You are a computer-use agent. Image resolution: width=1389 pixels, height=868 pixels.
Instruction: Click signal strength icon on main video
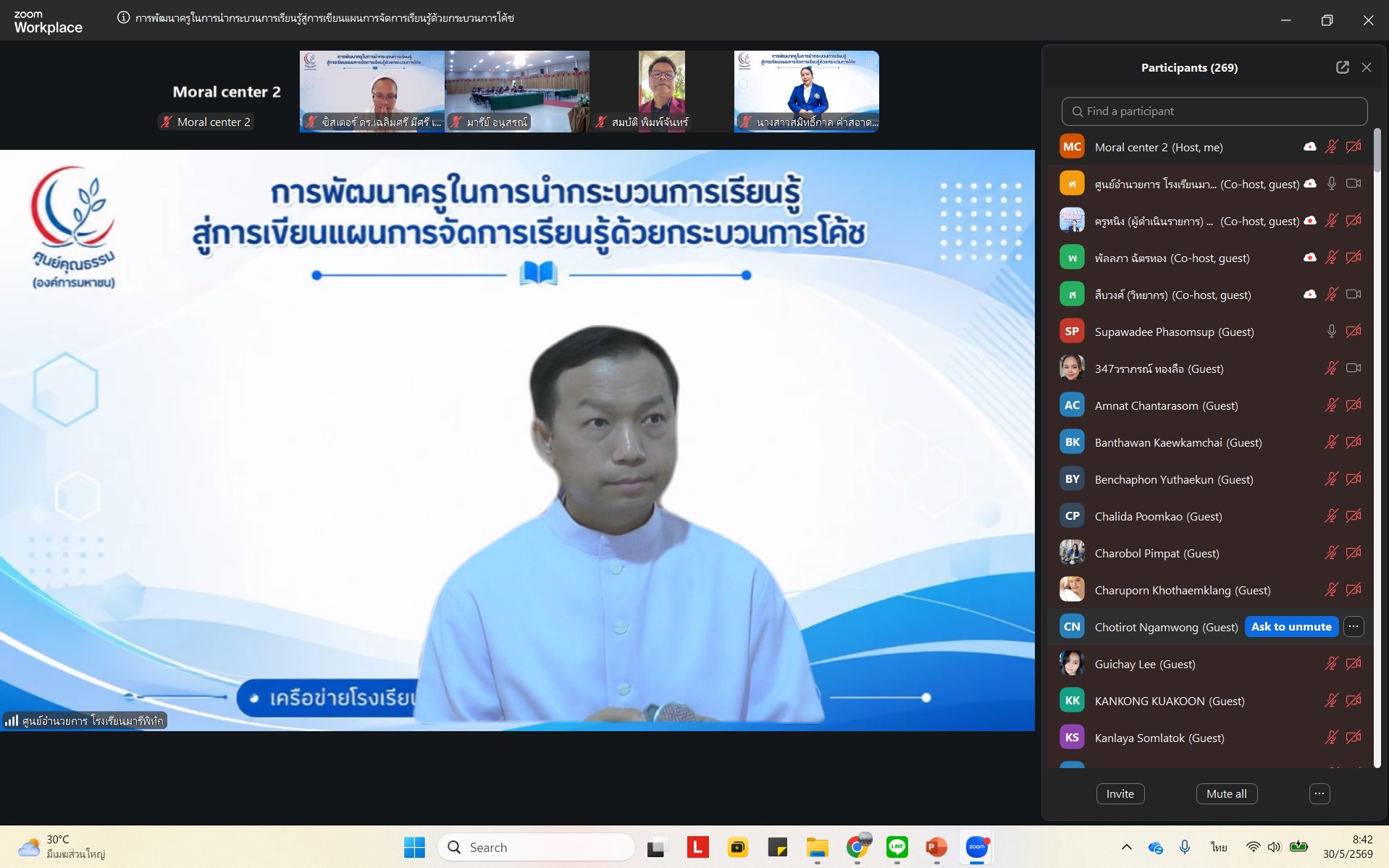point(12,720)
